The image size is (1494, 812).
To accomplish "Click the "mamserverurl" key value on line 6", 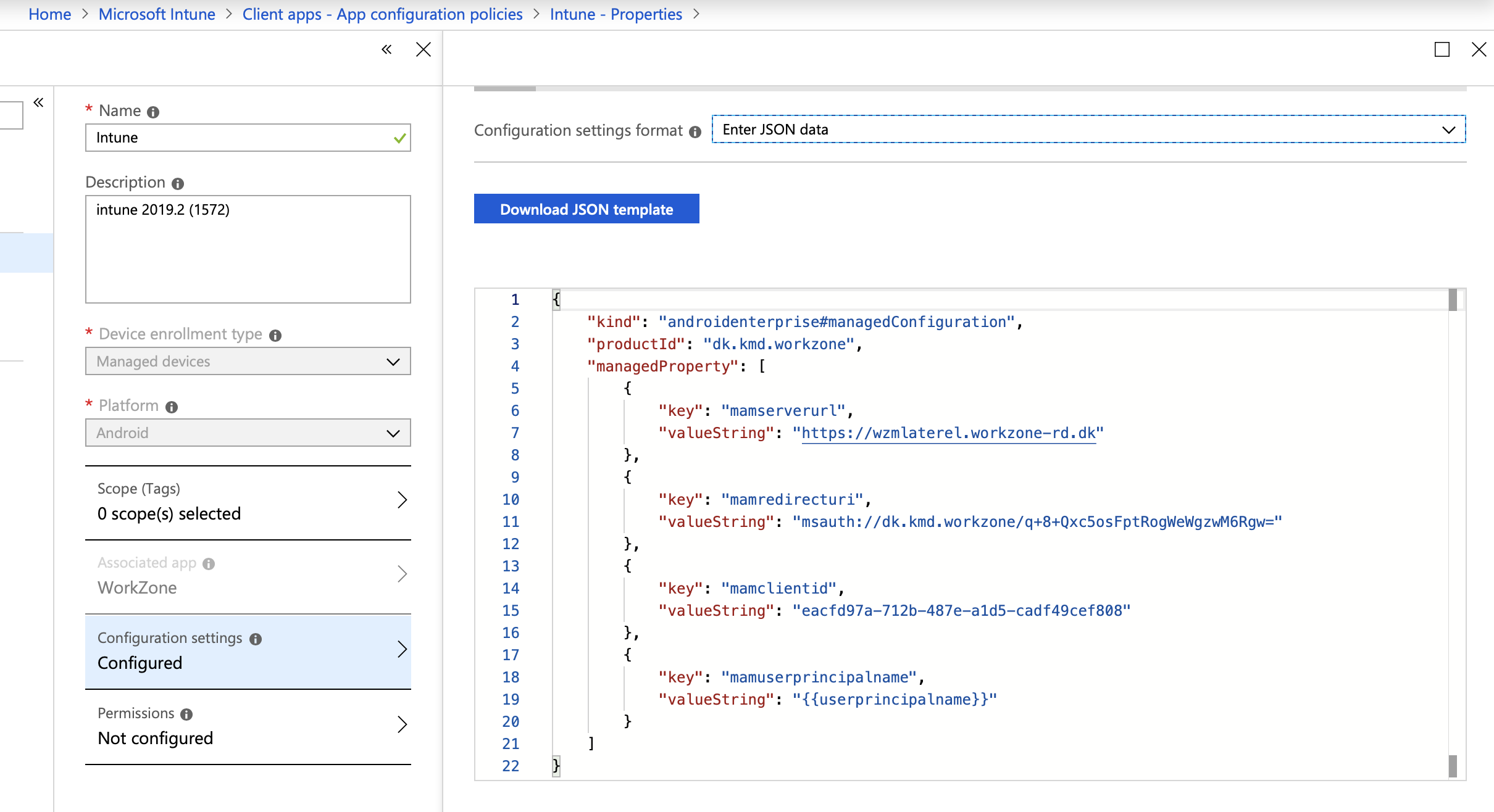I will coord(783,411).
